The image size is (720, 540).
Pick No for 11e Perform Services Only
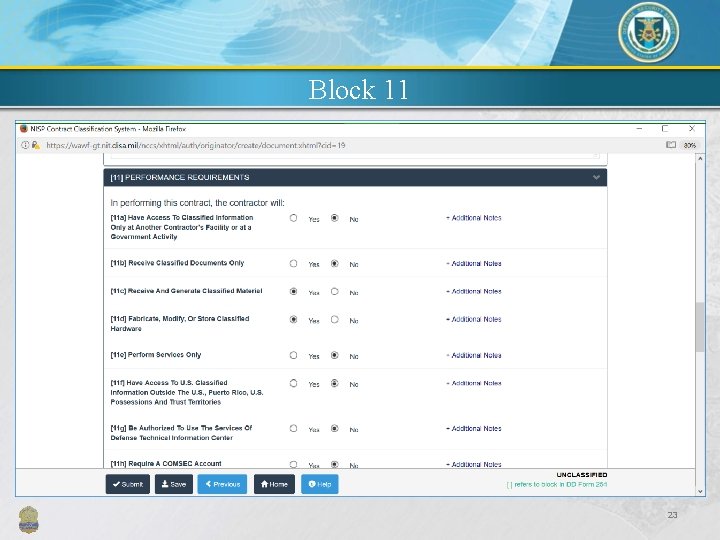[x=335, y=355]
